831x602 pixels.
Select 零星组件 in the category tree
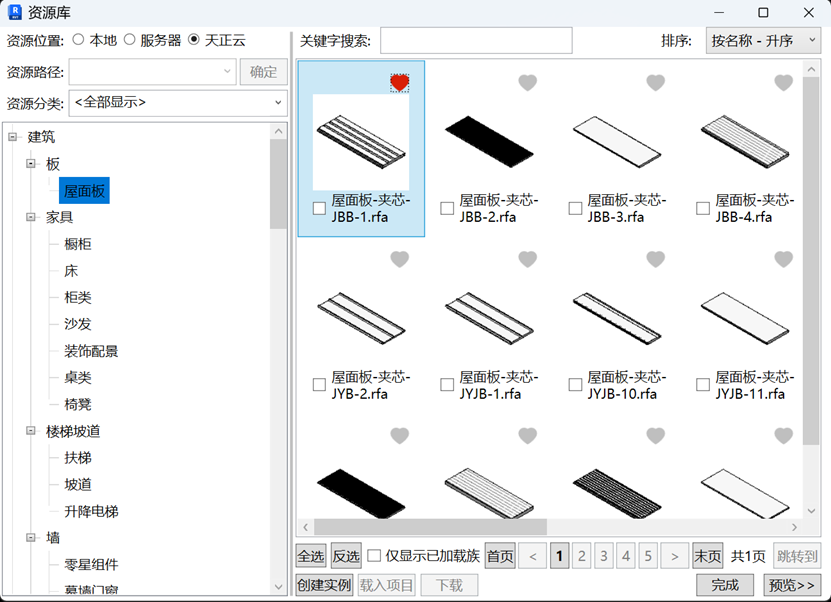pos(91,564)
